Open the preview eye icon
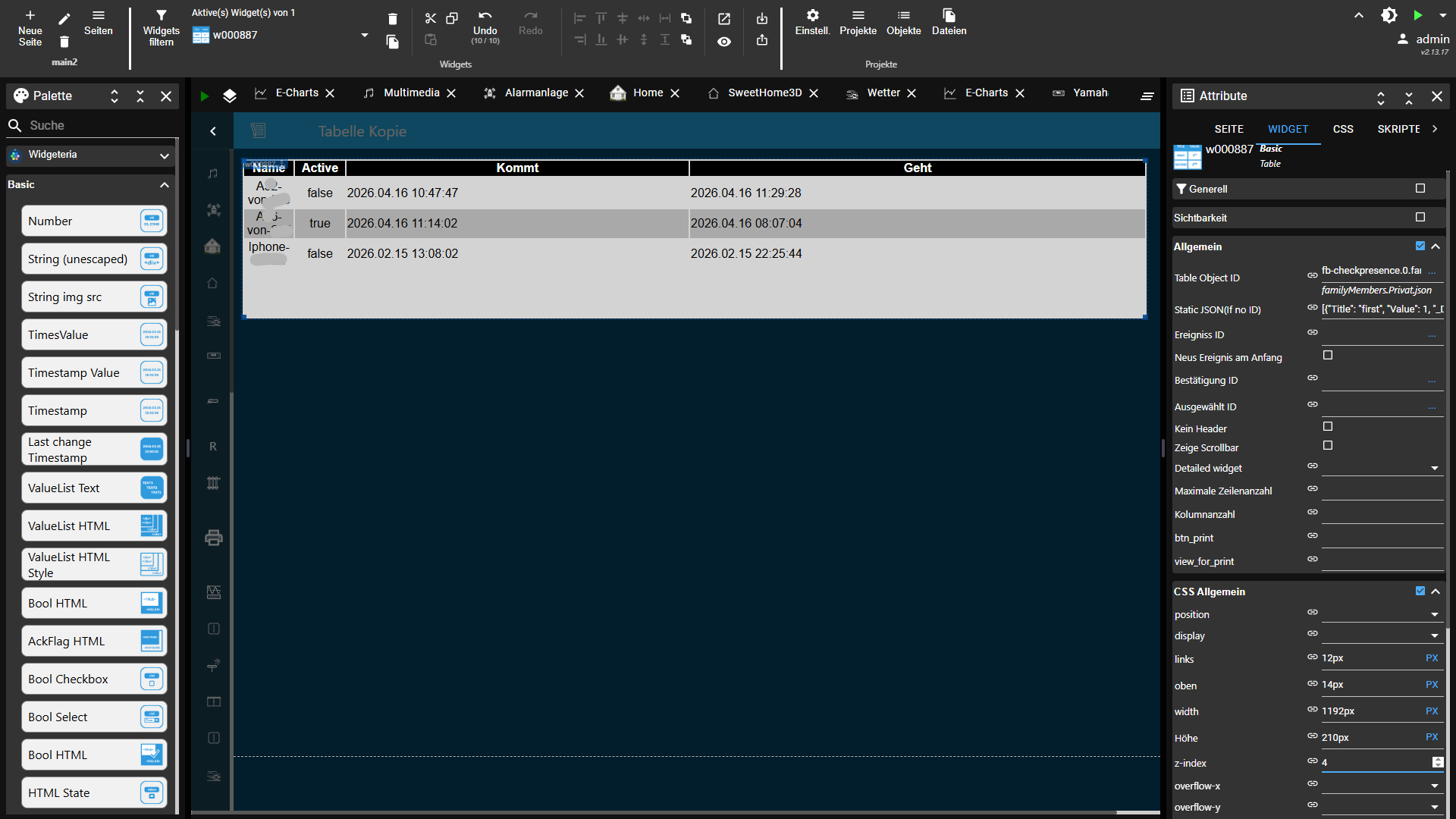 click(x=724, y=42)
